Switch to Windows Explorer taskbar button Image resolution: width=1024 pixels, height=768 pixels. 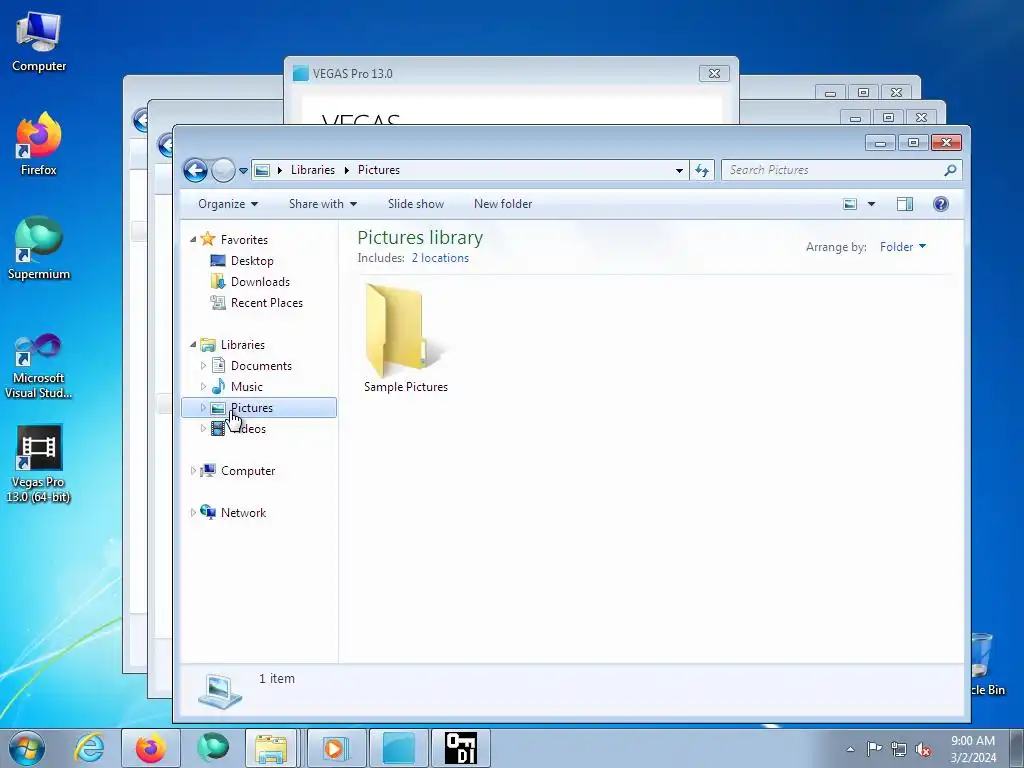pyautogui.click(x=270, y=748)
